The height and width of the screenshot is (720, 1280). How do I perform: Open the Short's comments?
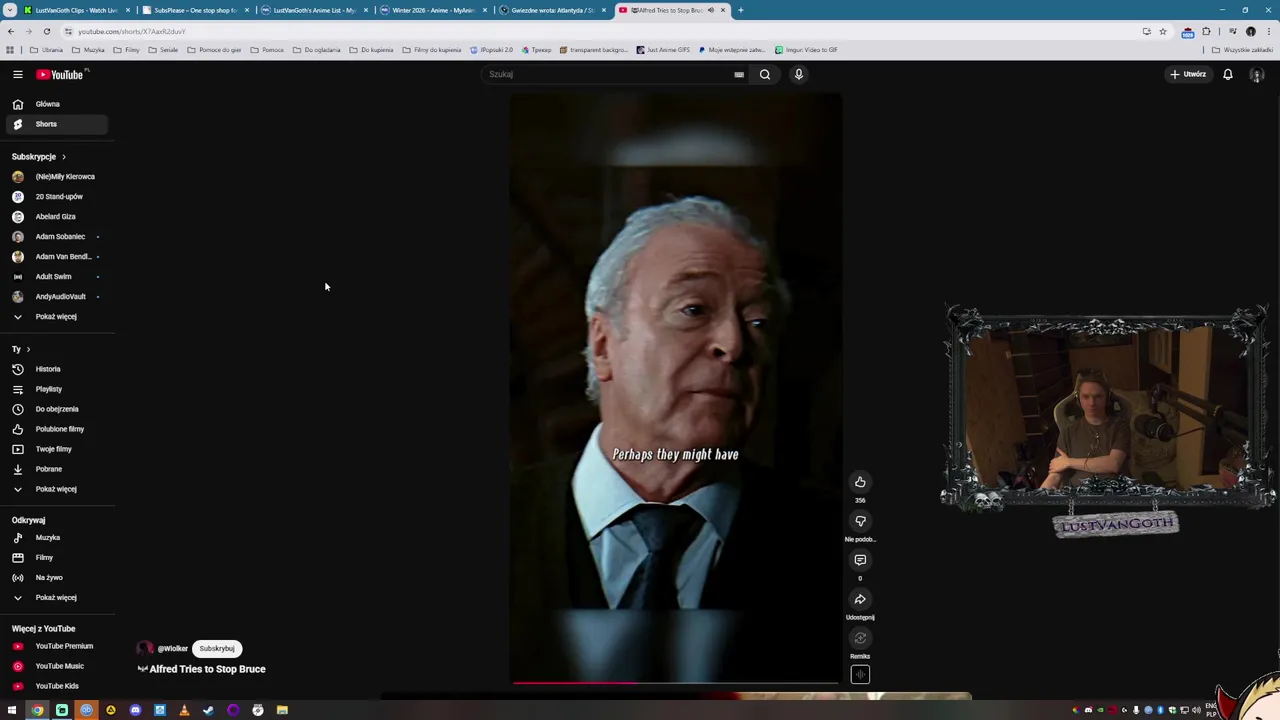point(860,560)
